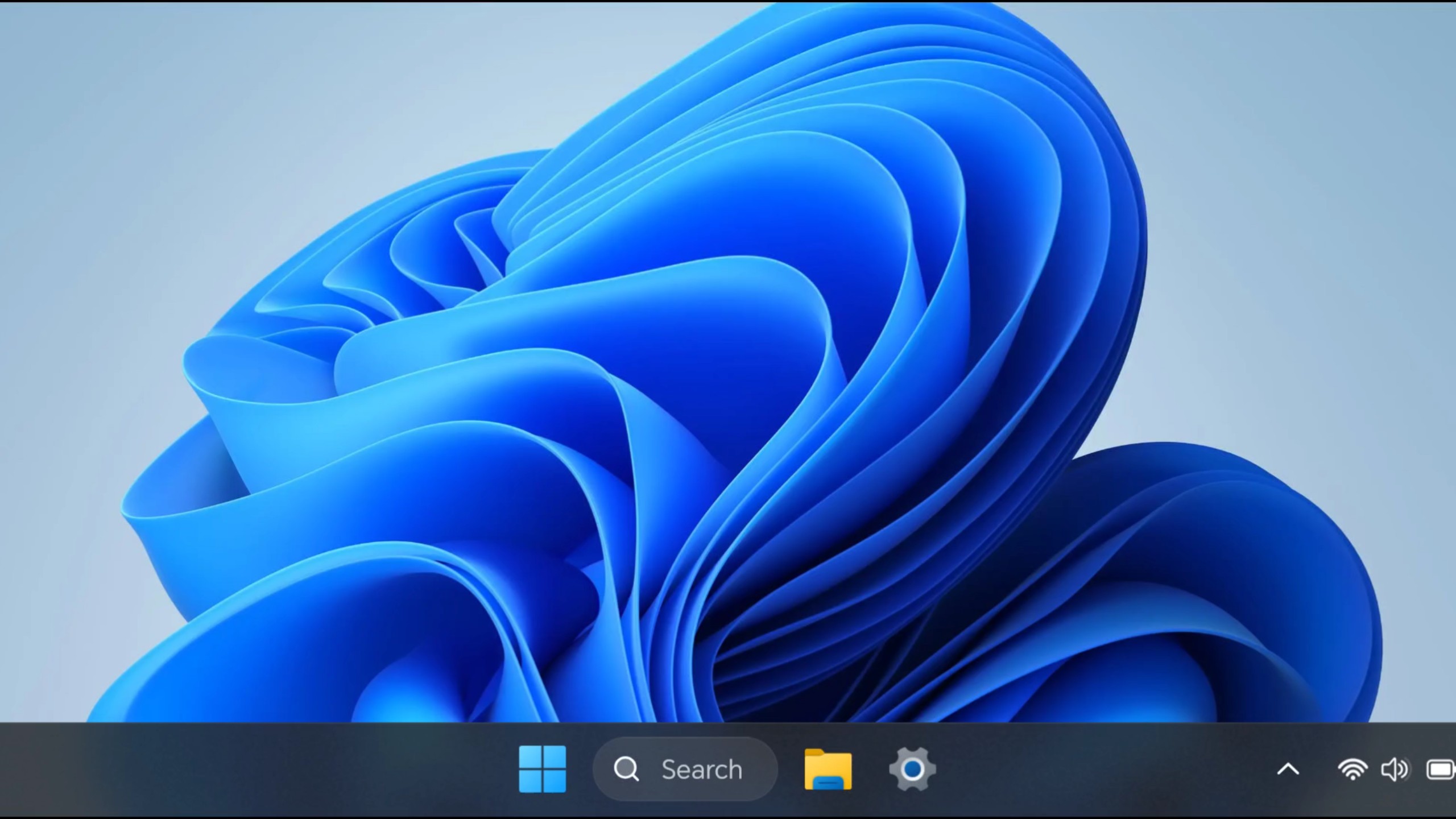Image resolution: width=1456 pixels, height=819 pixels.
Task: Show hidden icons in the system tray
Action: (x=1288, y=770)
